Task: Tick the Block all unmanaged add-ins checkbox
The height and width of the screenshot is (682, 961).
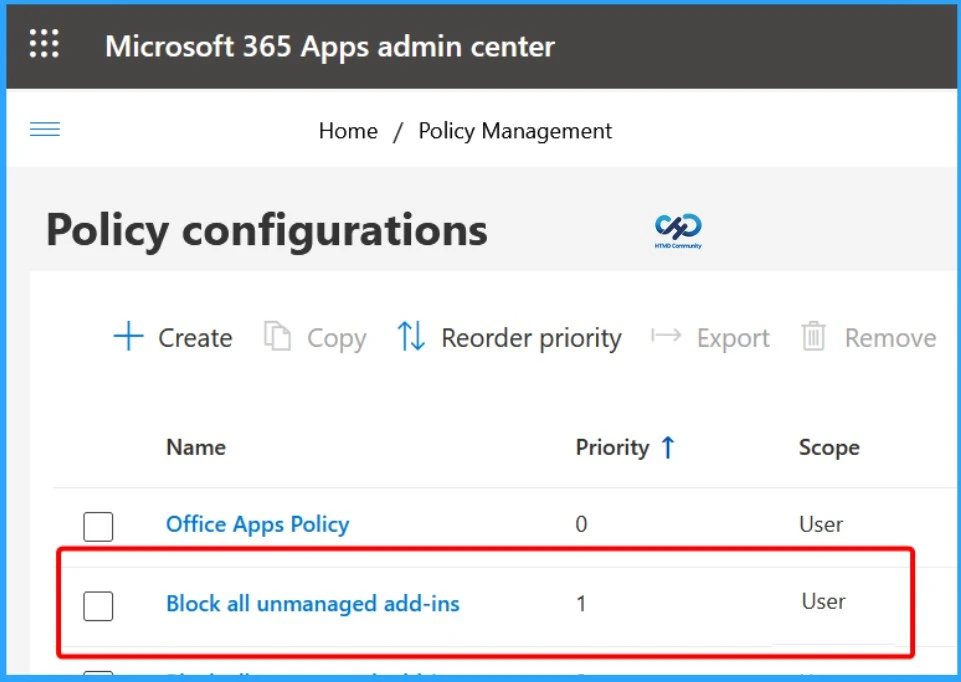Action: pos(98,606)
